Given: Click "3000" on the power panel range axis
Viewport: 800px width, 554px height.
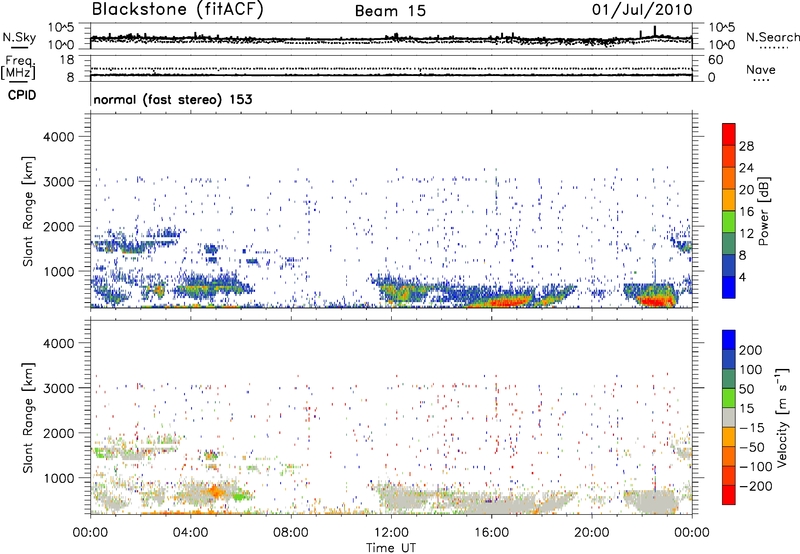Looking at the screenshot, I should coord(59,182).
